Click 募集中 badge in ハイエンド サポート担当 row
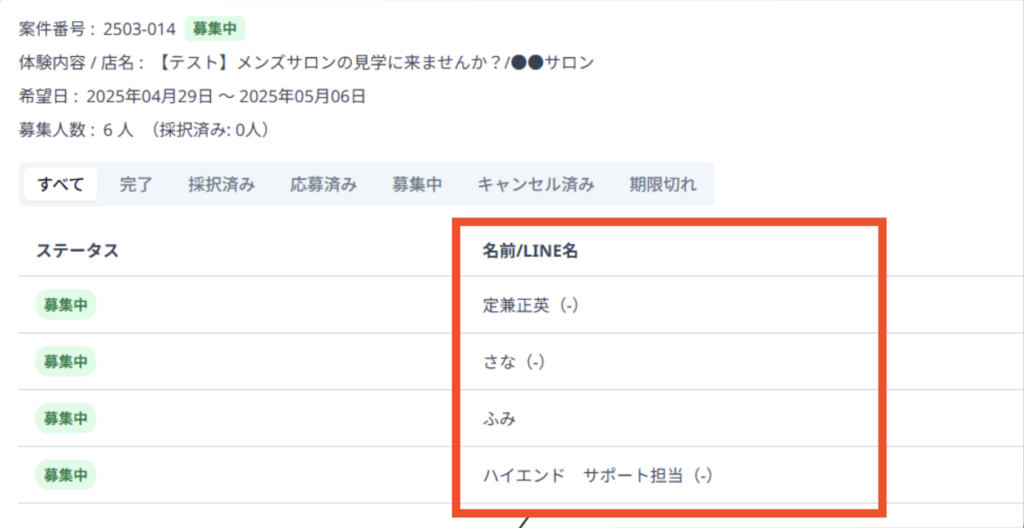Screen dimensions: 1024x528 click(x=65, y=474)
